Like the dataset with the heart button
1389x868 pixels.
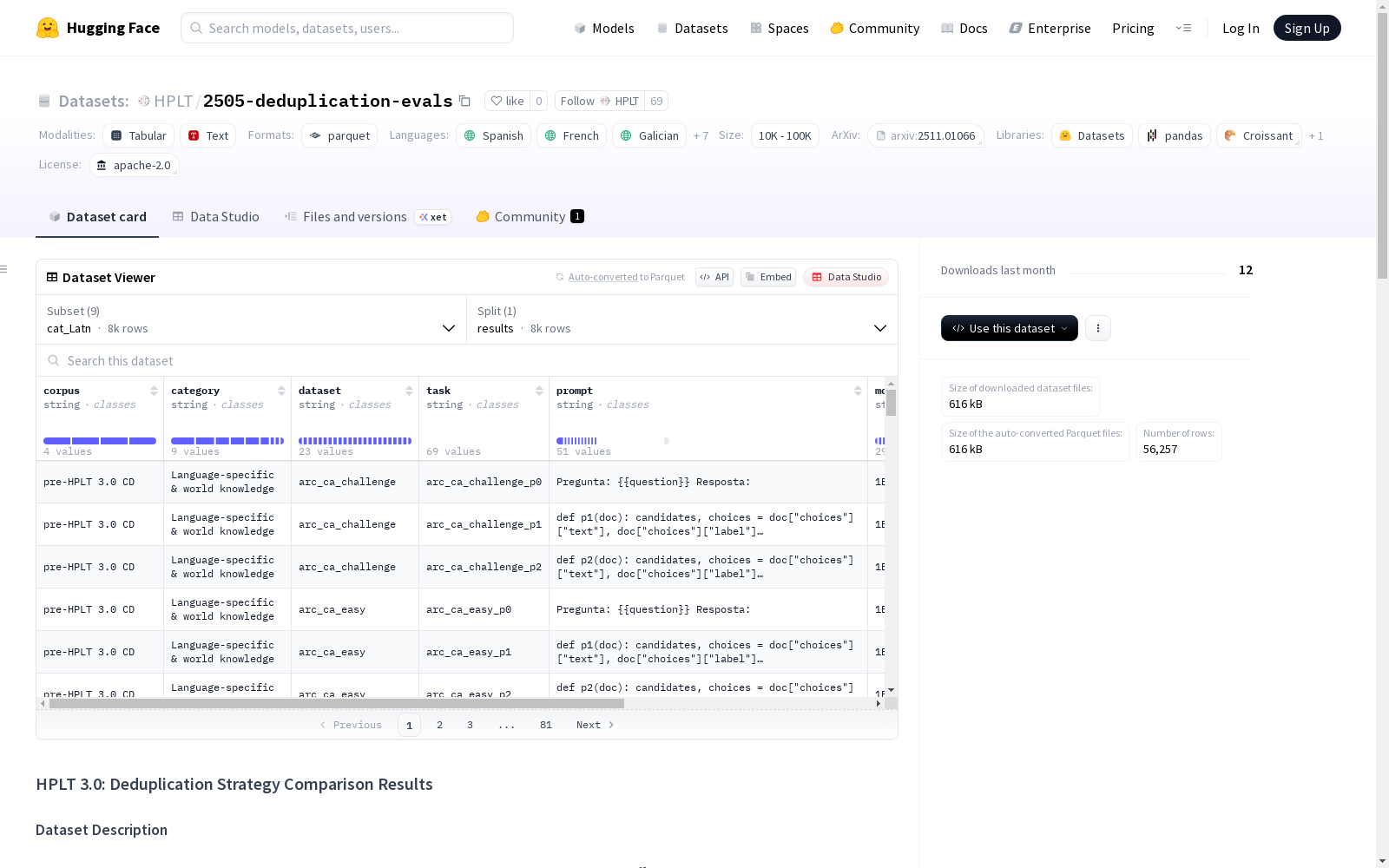tap(507, 101)
